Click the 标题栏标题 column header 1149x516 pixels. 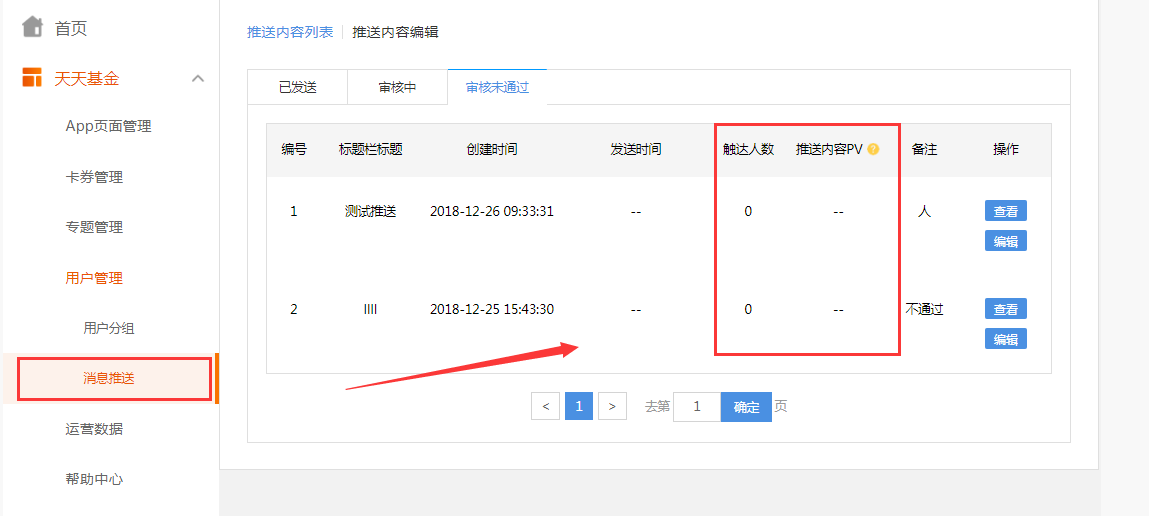tap(371, 150)
